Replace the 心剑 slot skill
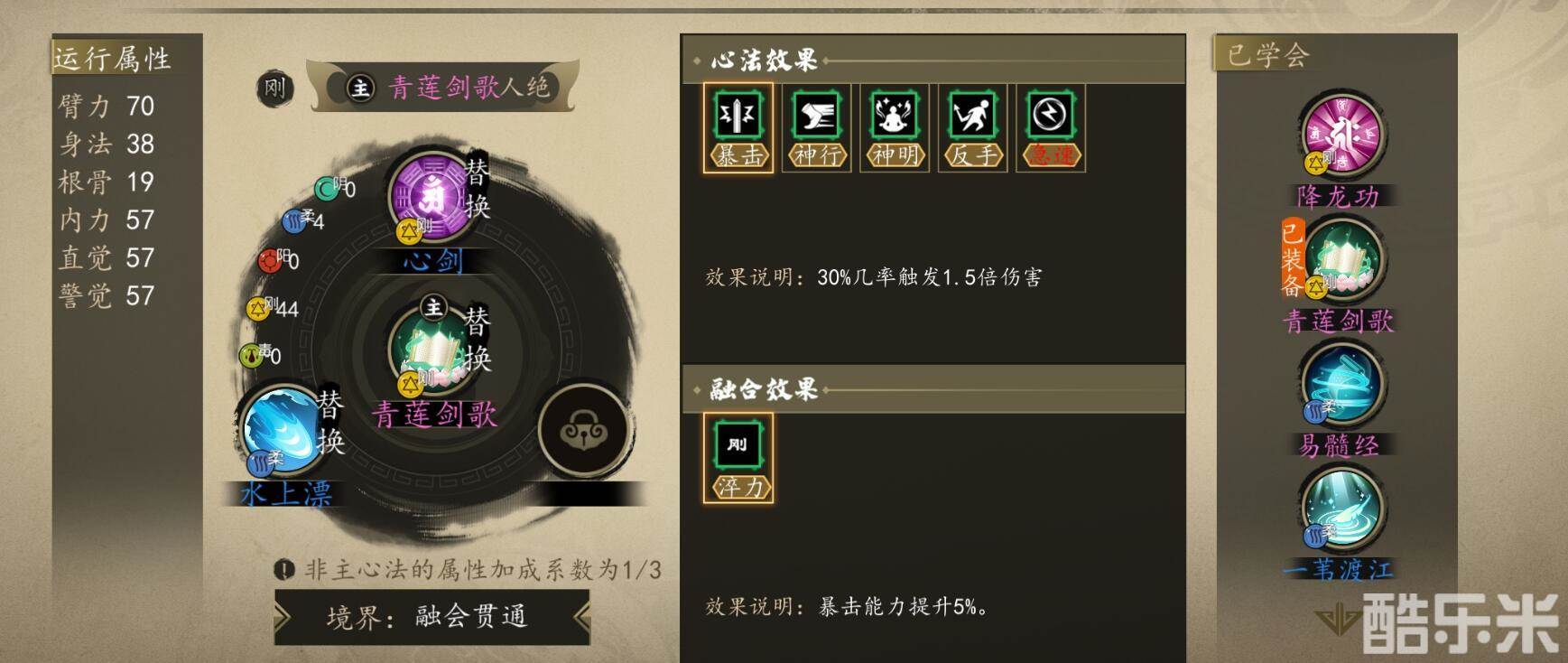This screenshot has height=663, width=1568. tap(478, 189)
